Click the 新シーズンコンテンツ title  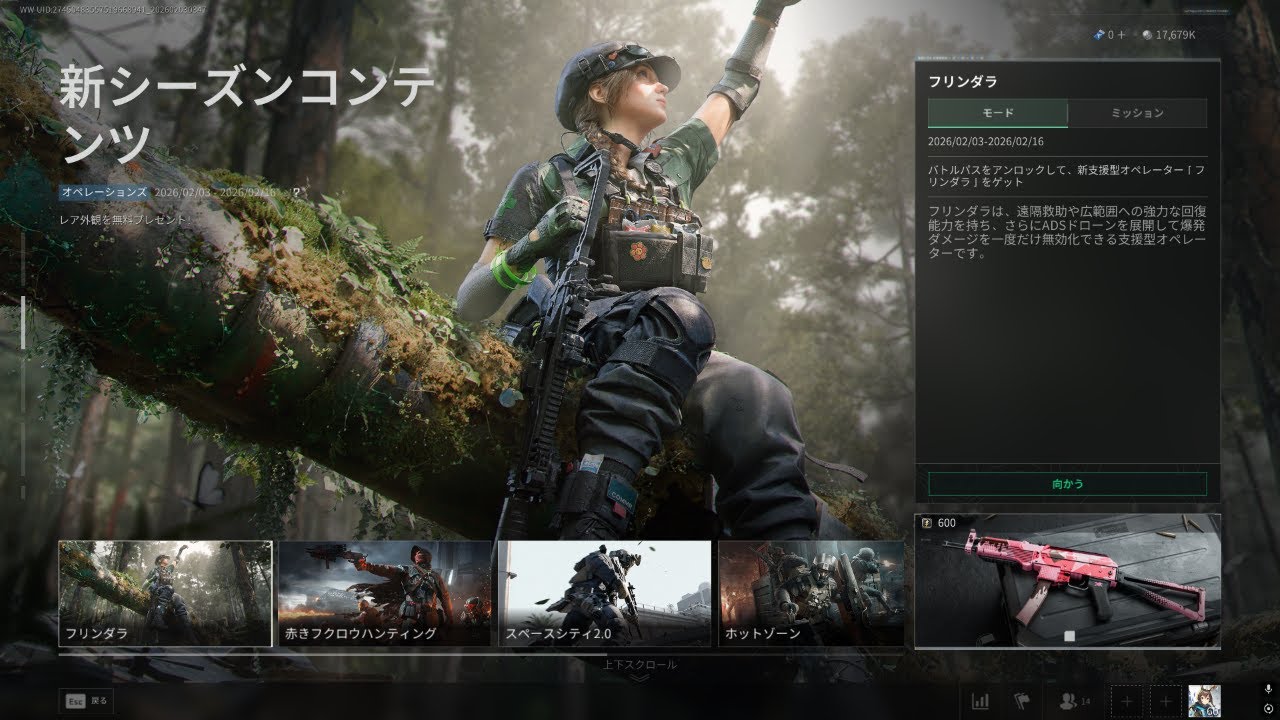(247, 117)
